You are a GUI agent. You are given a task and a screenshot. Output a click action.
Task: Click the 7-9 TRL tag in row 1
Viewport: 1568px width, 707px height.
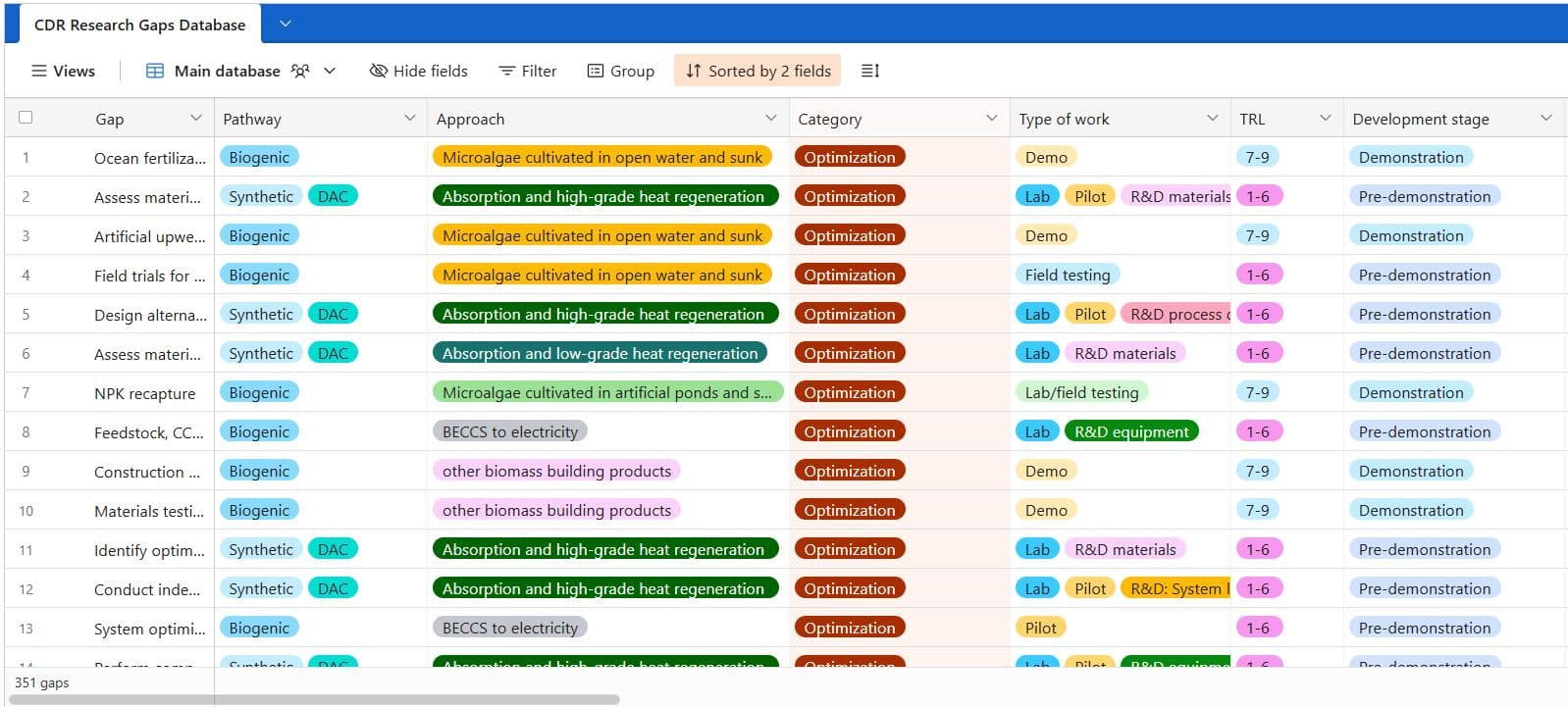[1257, 157]
